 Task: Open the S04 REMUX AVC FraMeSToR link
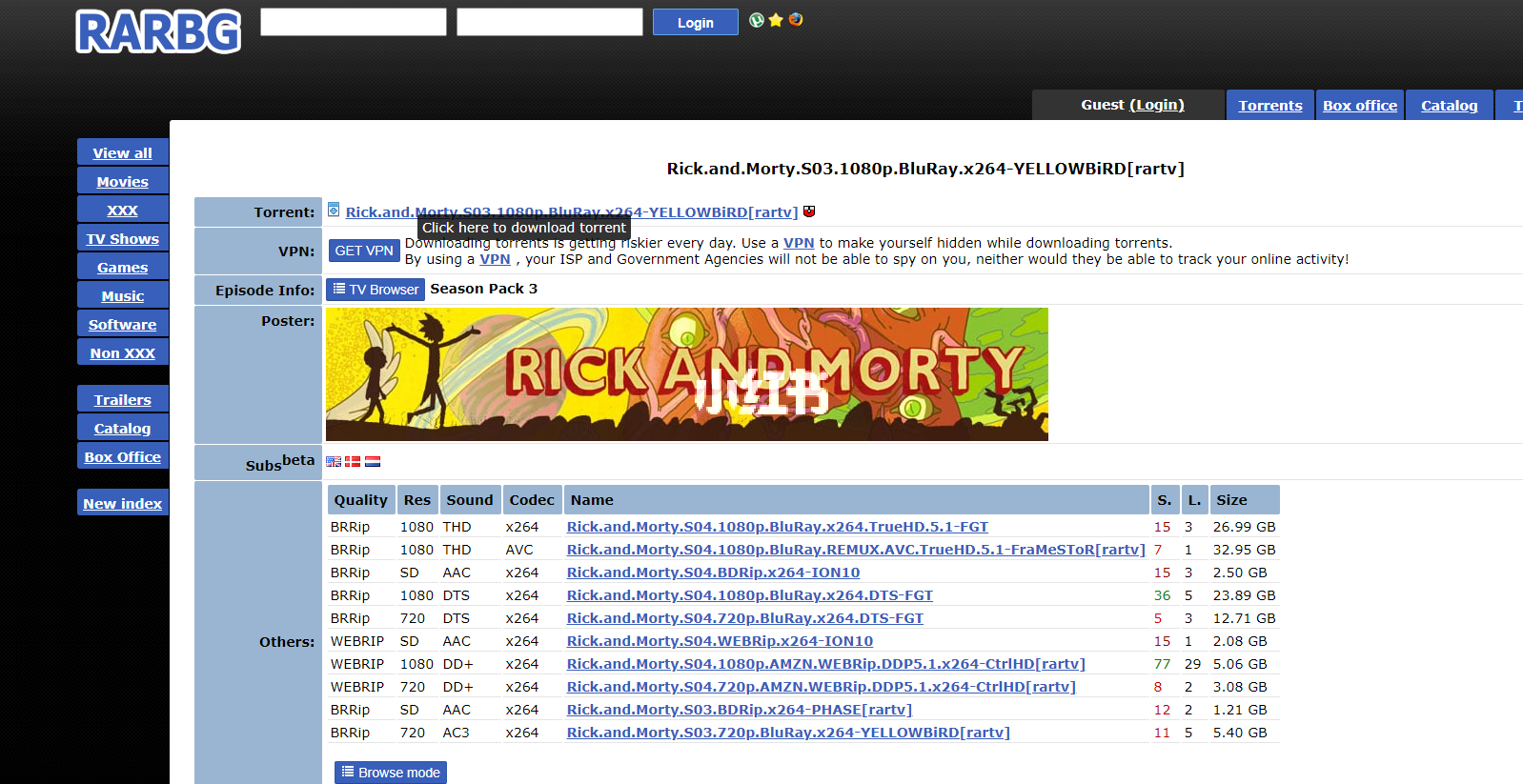[856, 550]
